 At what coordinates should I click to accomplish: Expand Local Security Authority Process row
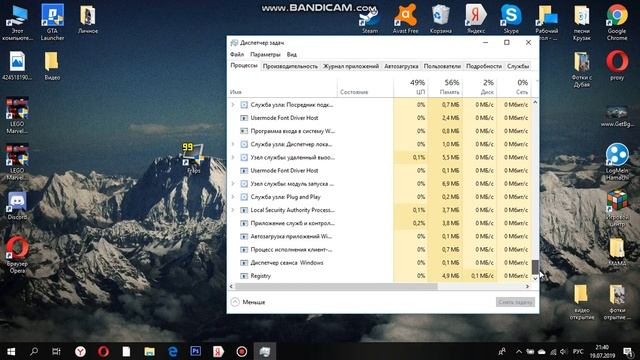tap(233, 210)
